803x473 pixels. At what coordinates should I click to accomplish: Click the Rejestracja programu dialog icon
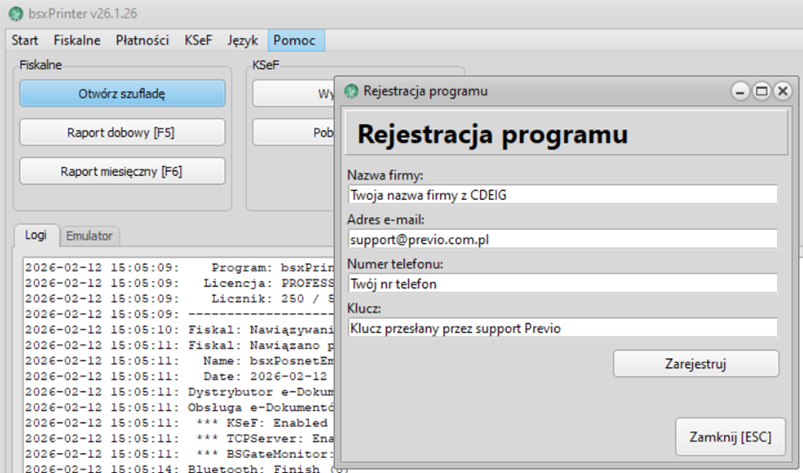[x=351, y=91]
